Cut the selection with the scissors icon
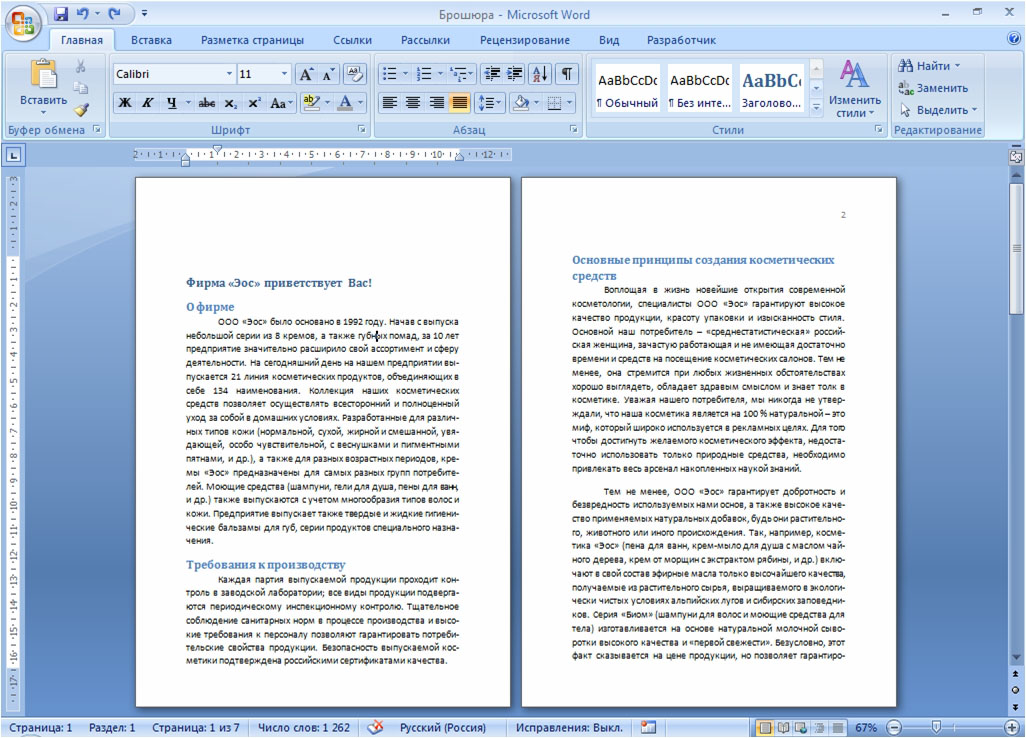 [x=80, y=66]
